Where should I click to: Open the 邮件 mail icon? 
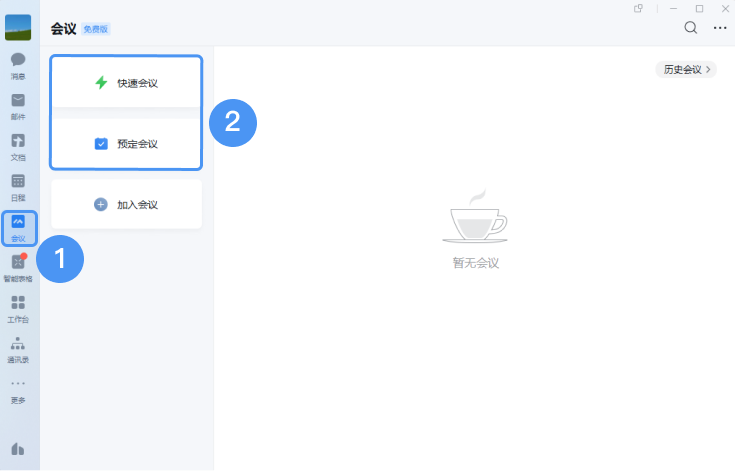pyautogui.click(x=18, y=104)
